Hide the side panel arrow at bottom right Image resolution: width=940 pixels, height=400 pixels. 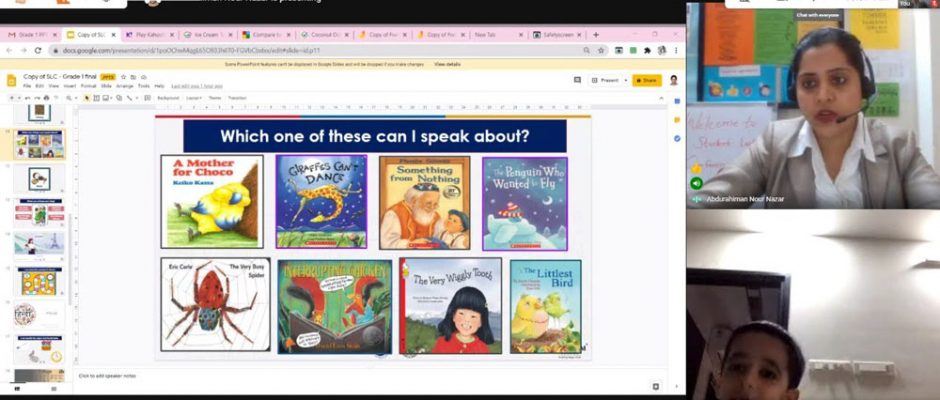[677, 387]
